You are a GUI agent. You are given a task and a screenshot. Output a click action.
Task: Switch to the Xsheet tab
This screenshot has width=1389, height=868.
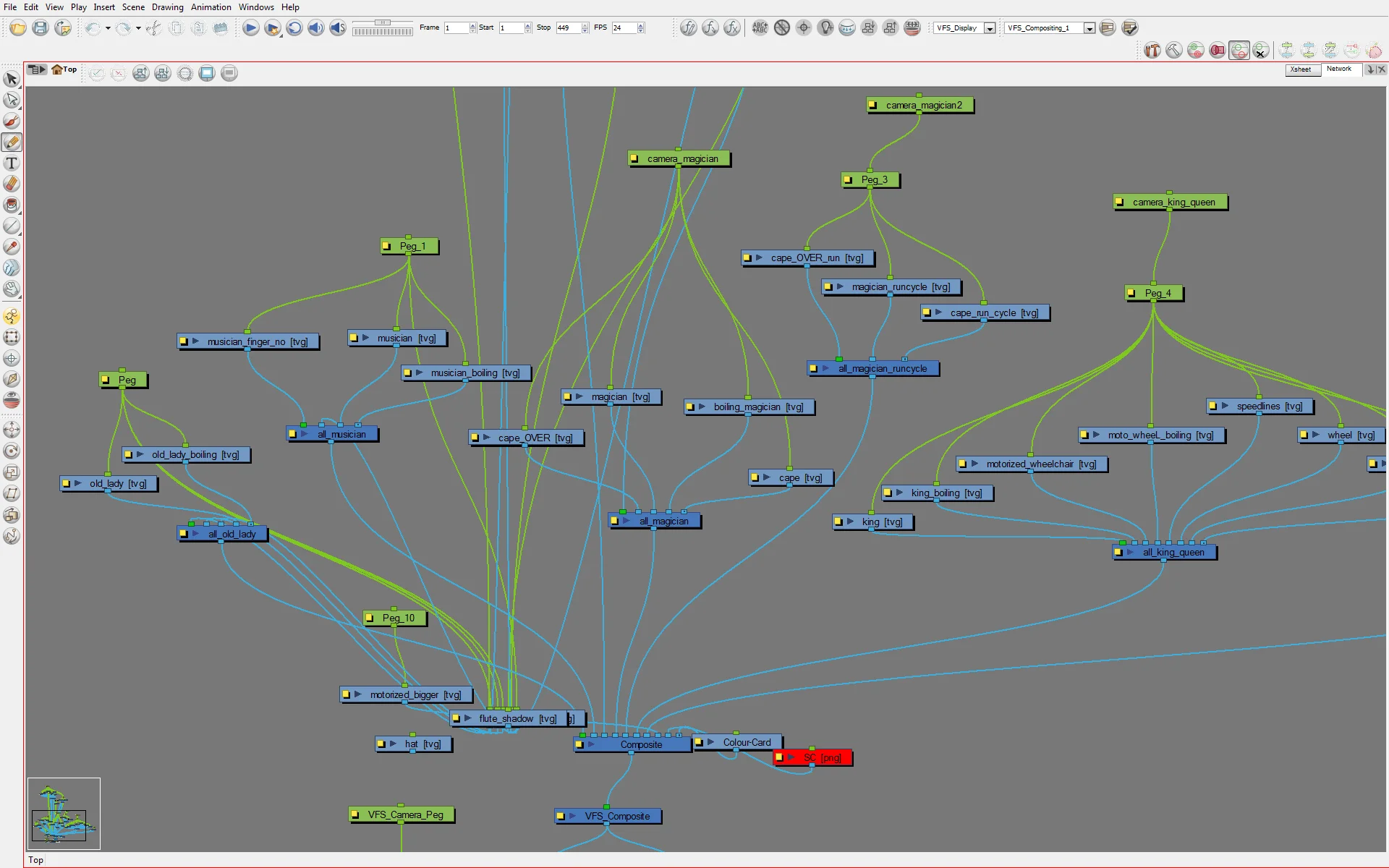tap(1301, 69)
